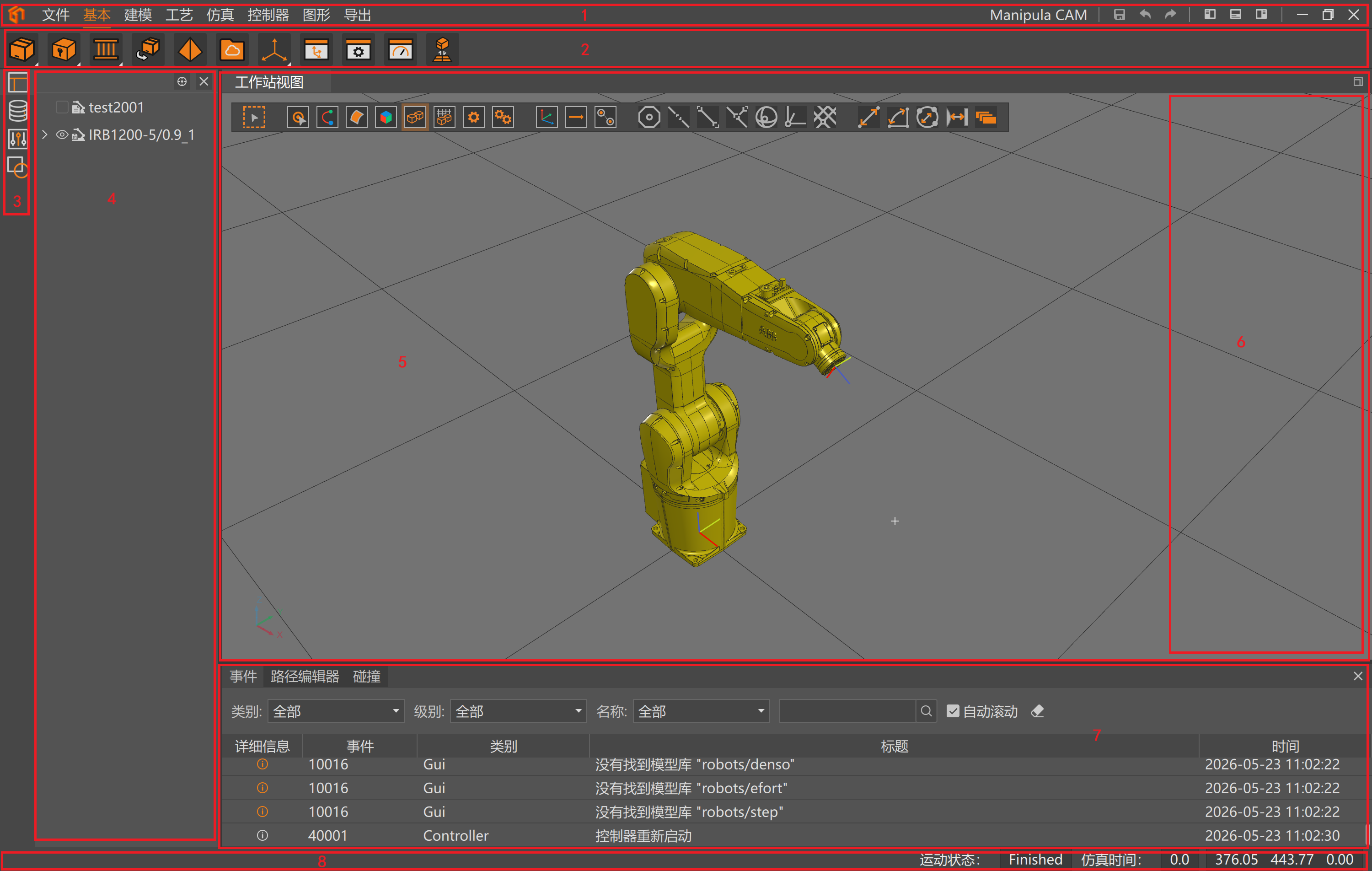Open the cloud folder library icon
This screenshot has width=1372, height=871.
[232, 49]
